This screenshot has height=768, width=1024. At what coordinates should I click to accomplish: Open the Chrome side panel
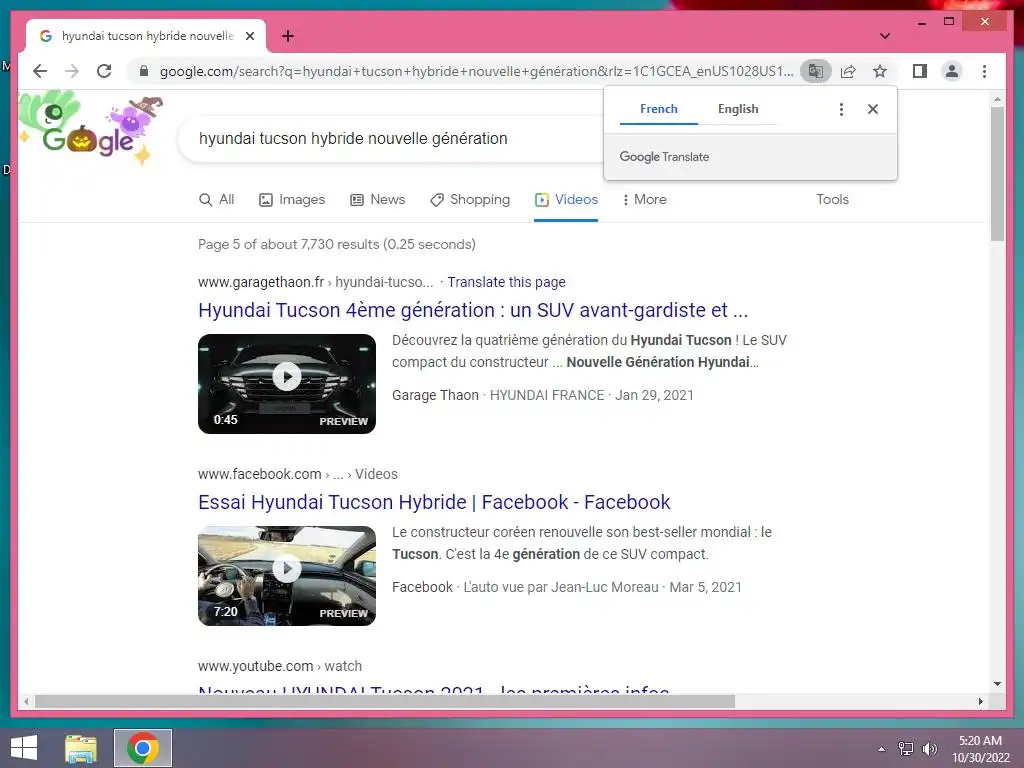[920, 71]
